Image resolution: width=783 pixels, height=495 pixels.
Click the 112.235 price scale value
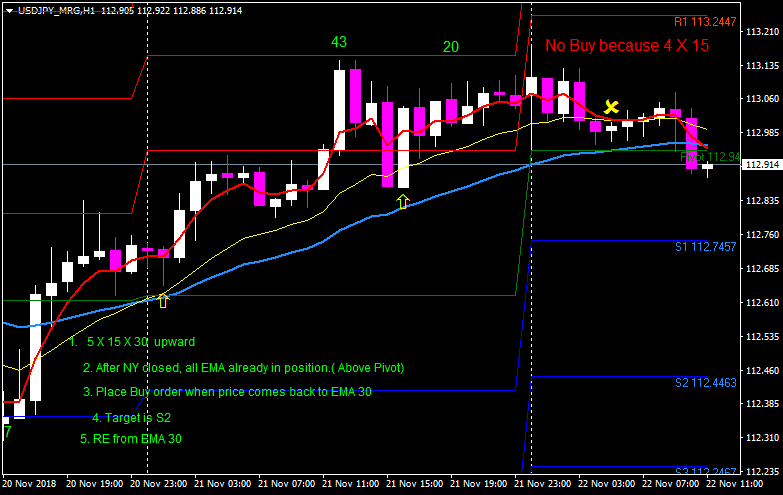[762, 472]
